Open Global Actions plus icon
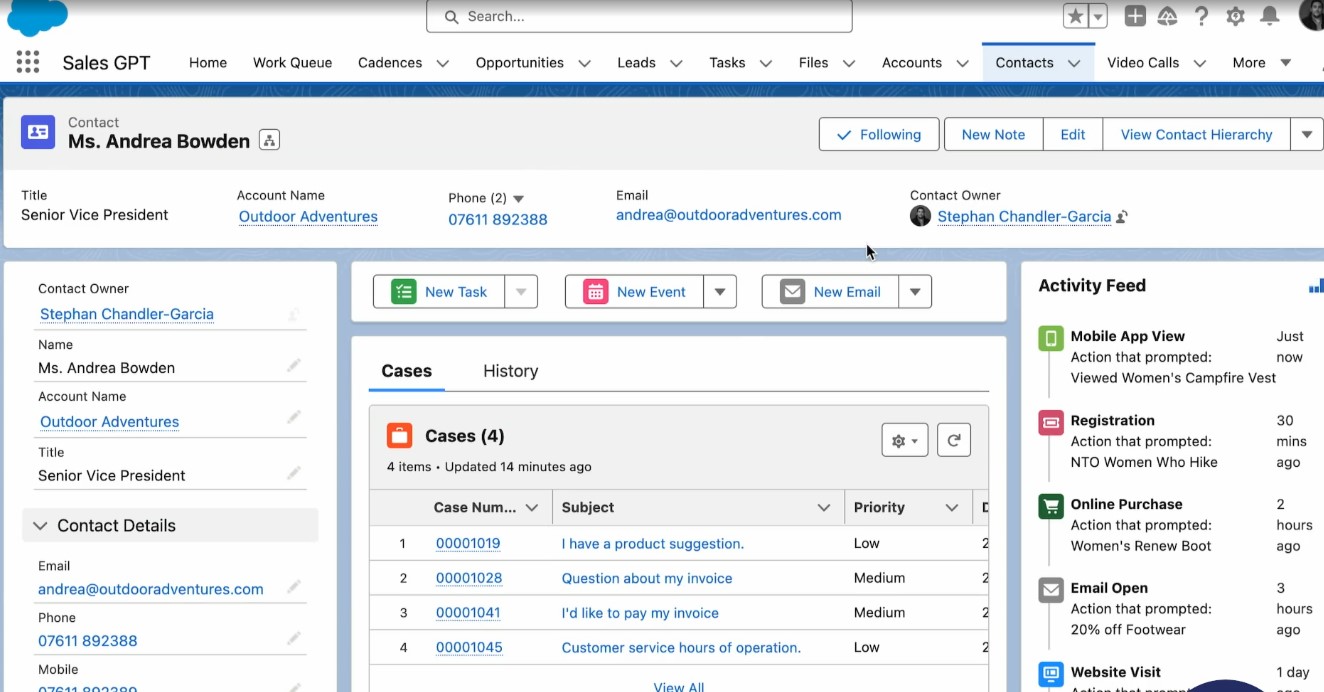 1135,16
